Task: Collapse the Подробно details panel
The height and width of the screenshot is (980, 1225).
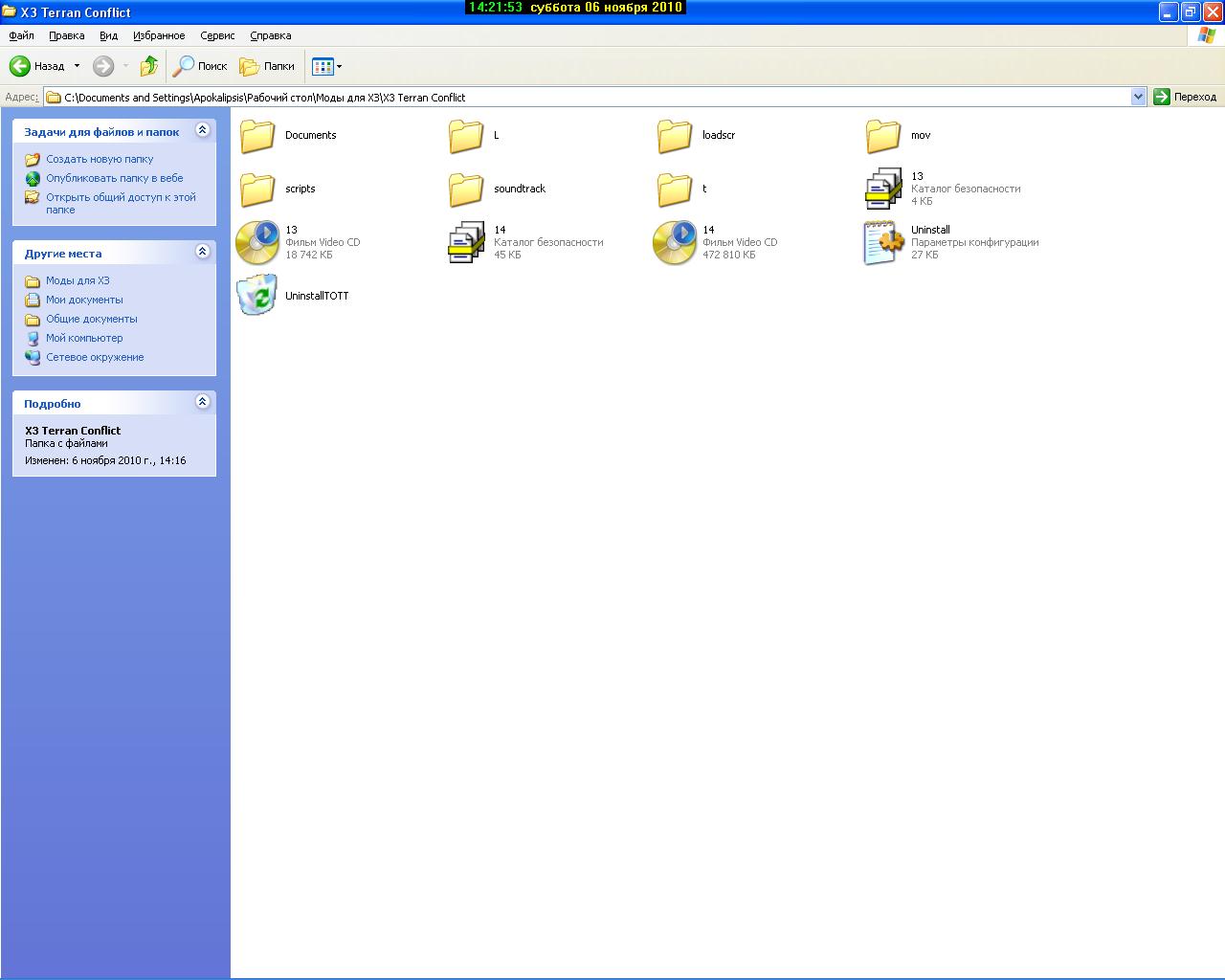Action: pyautogui.click(x=202, y=402)
